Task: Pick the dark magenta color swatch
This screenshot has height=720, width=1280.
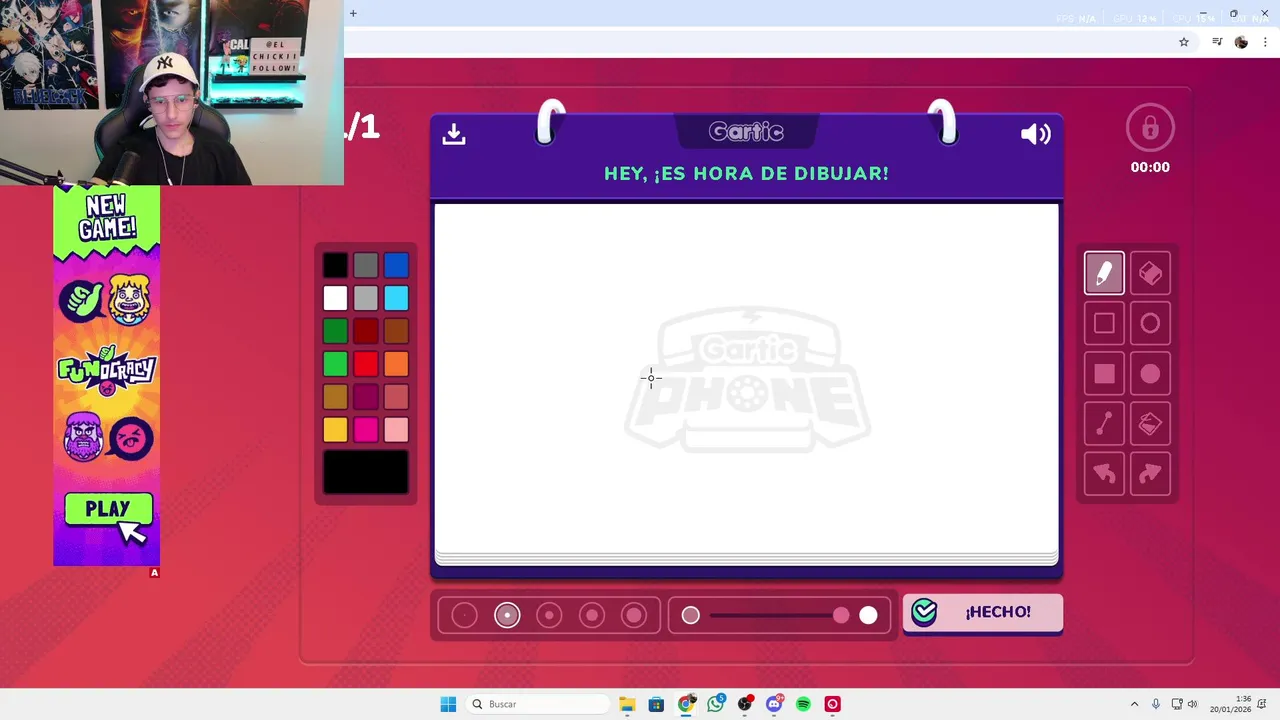Action: pos(366,397)
